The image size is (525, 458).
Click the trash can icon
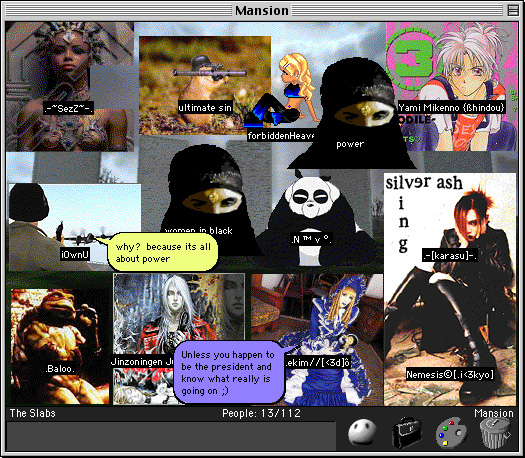click(x=495, y=433)
